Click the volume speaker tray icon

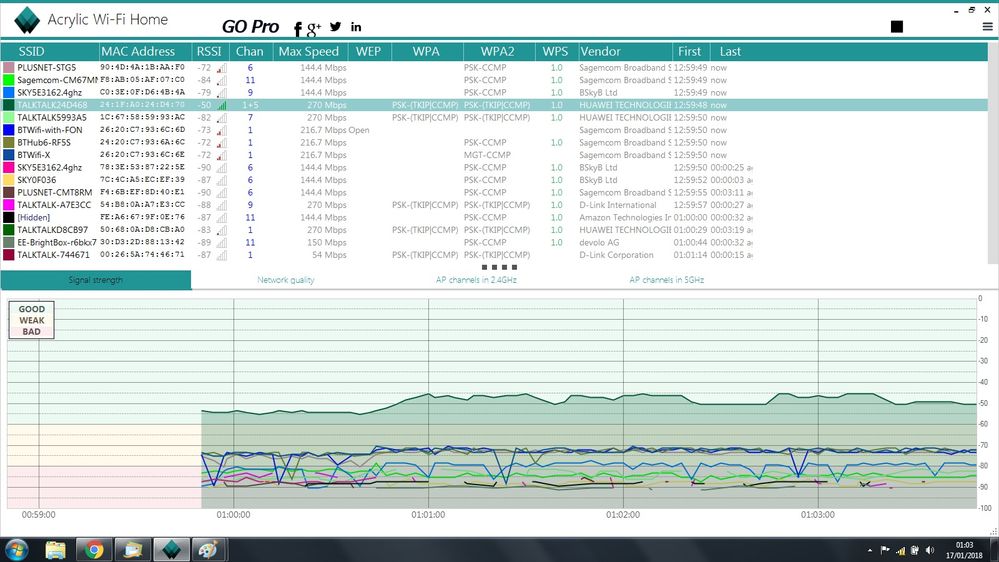click(x=930, y=550)
